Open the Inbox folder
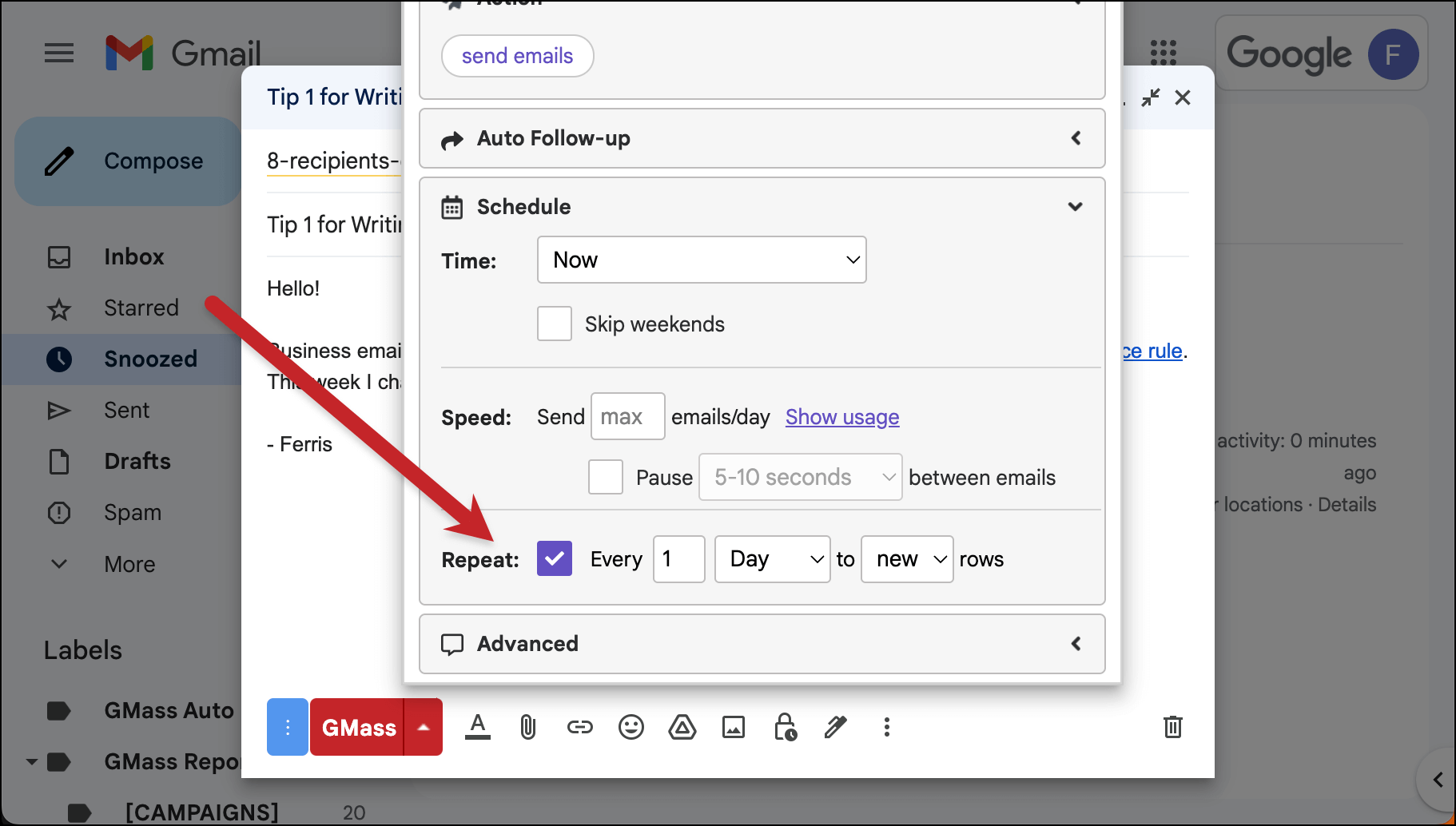The height and width of the screenshot is (826, 1456). pyautogui.click(x=134, y=257)
